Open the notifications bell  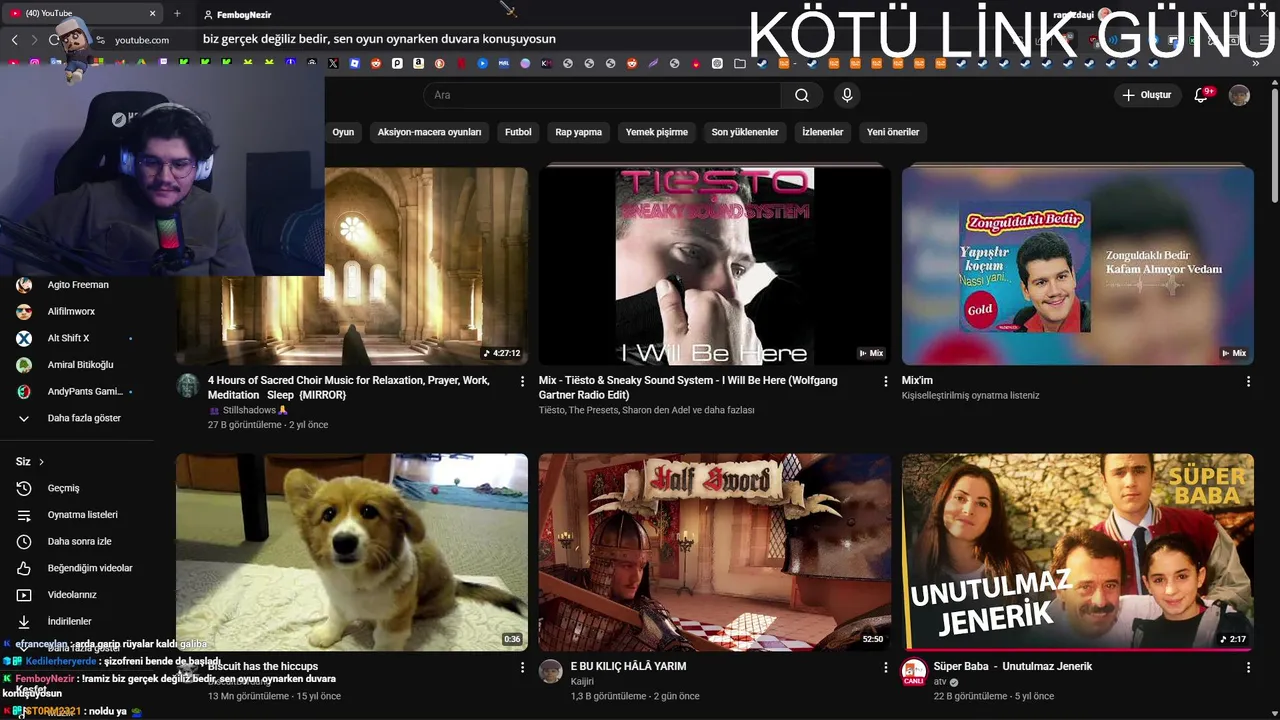coord(1202,95)
